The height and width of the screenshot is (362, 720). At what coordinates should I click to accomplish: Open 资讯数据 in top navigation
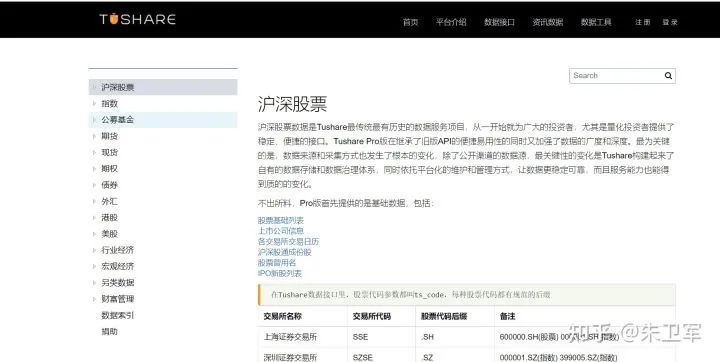(x=547, y=22)
